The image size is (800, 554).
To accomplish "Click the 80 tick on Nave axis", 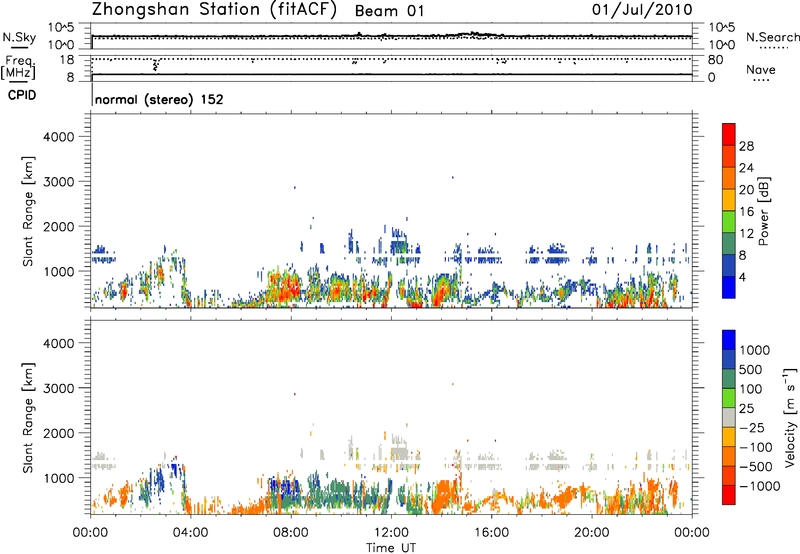I will [715, 60].
